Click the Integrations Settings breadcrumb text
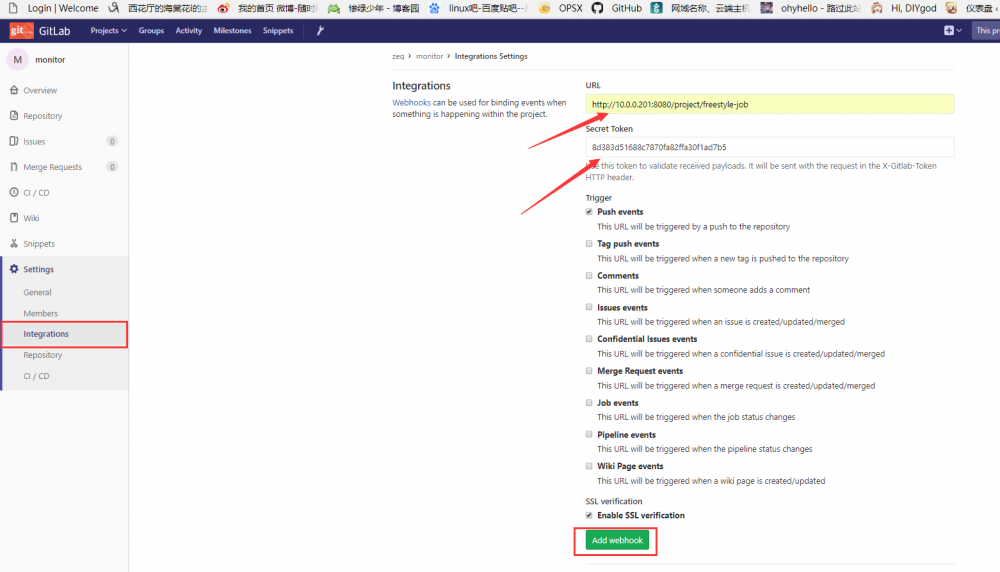1000x572 pixels. (x=491, y=56)
